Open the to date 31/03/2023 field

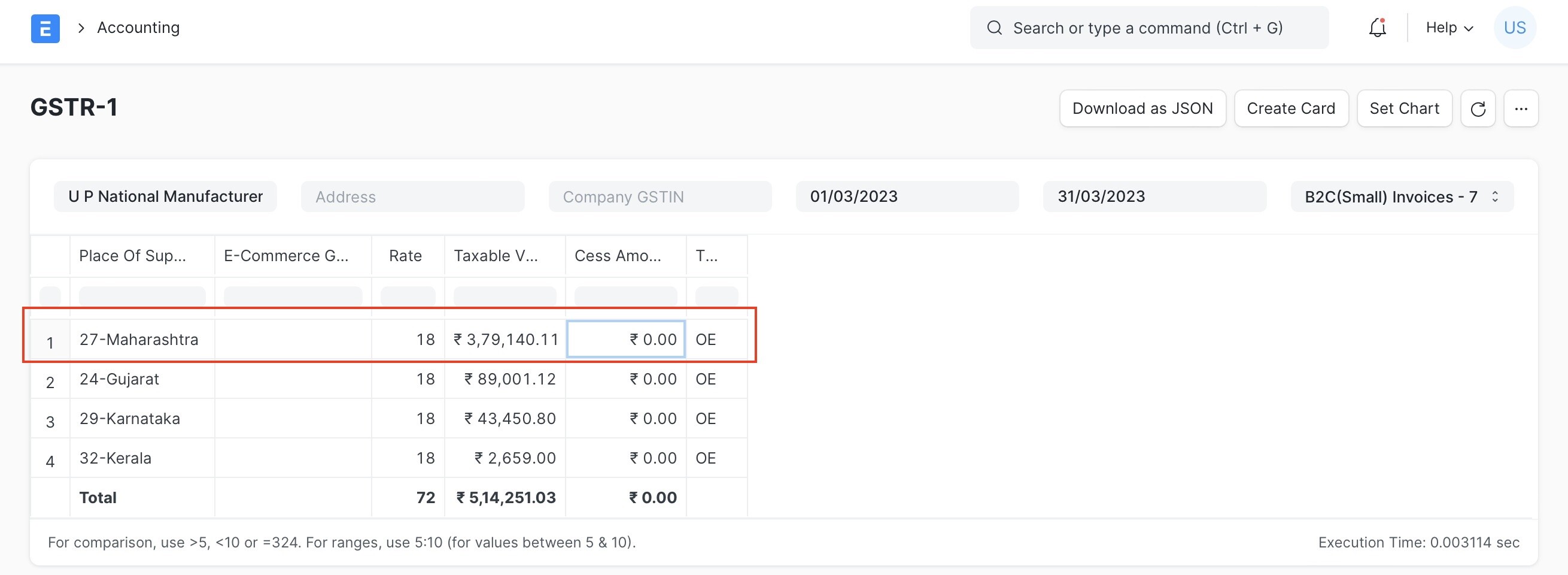coord(1154,196)
